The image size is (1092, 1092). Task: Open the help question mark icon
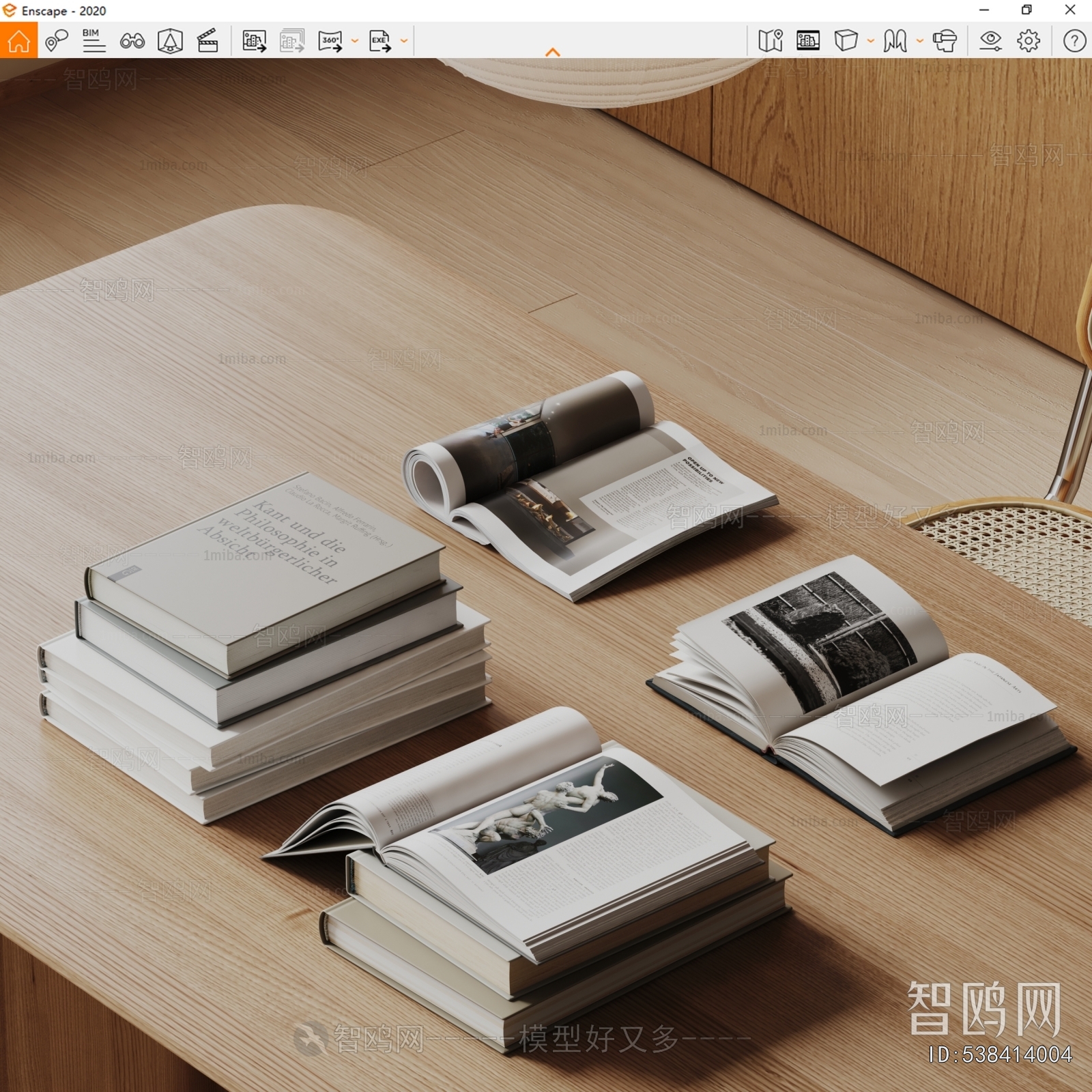[x=1074, y=41]
